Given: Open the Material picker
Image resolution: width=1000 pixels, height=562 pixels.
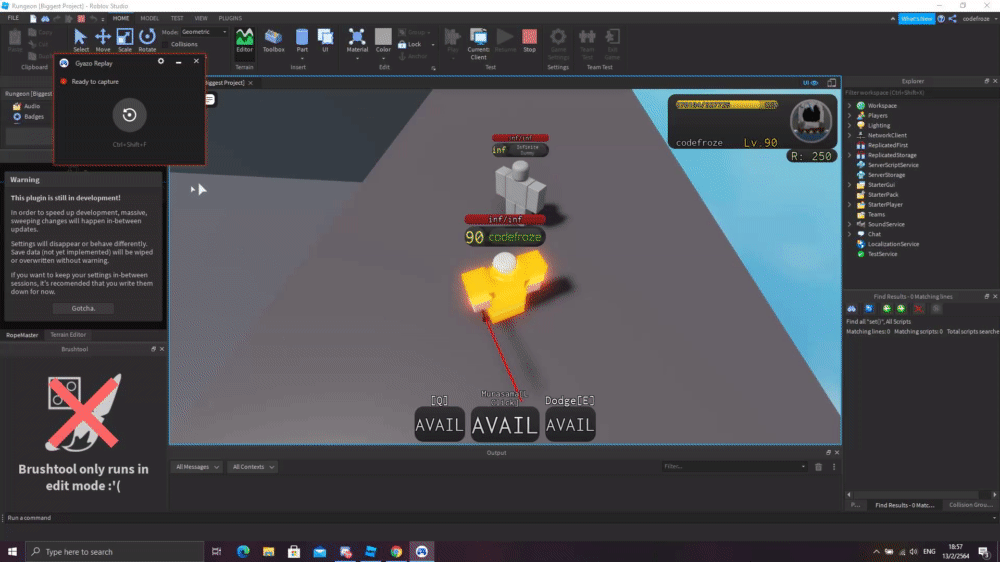Looking at the screenshot, I should point(357,41).
